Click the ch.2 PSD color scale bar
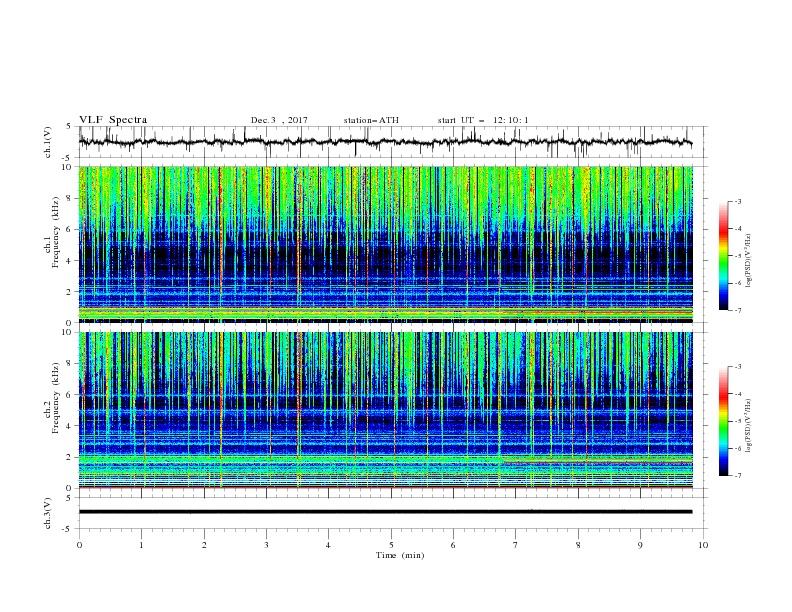 (x=723, y=421)
